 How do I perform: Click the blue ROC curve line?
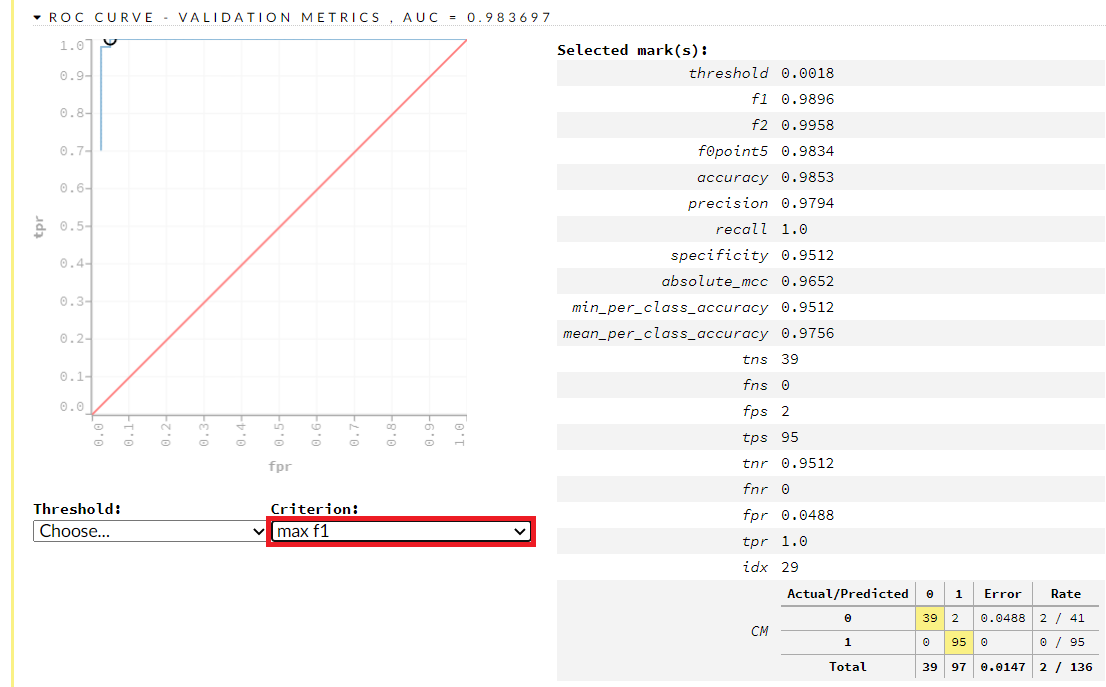(x=101, y=100)
